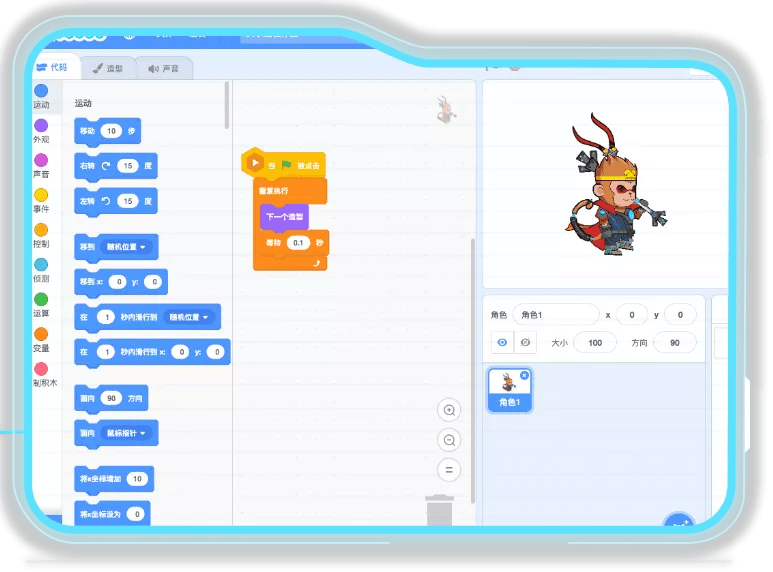The width and height of the screenshot is (773, 572).
Task: Click the sprite name field 角色1
Action: coord(556,315)
